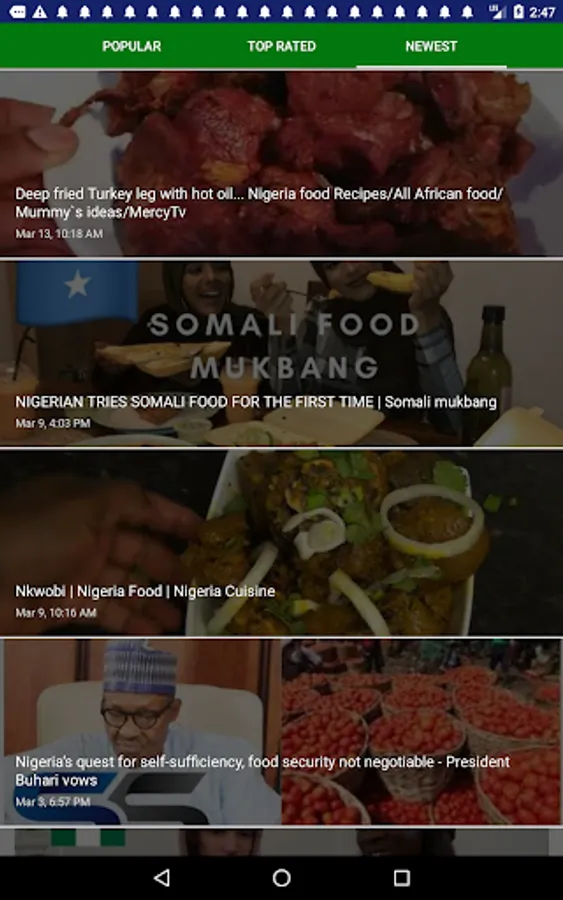
Task: Open the partially visible card at bottom
Action: 281,843
